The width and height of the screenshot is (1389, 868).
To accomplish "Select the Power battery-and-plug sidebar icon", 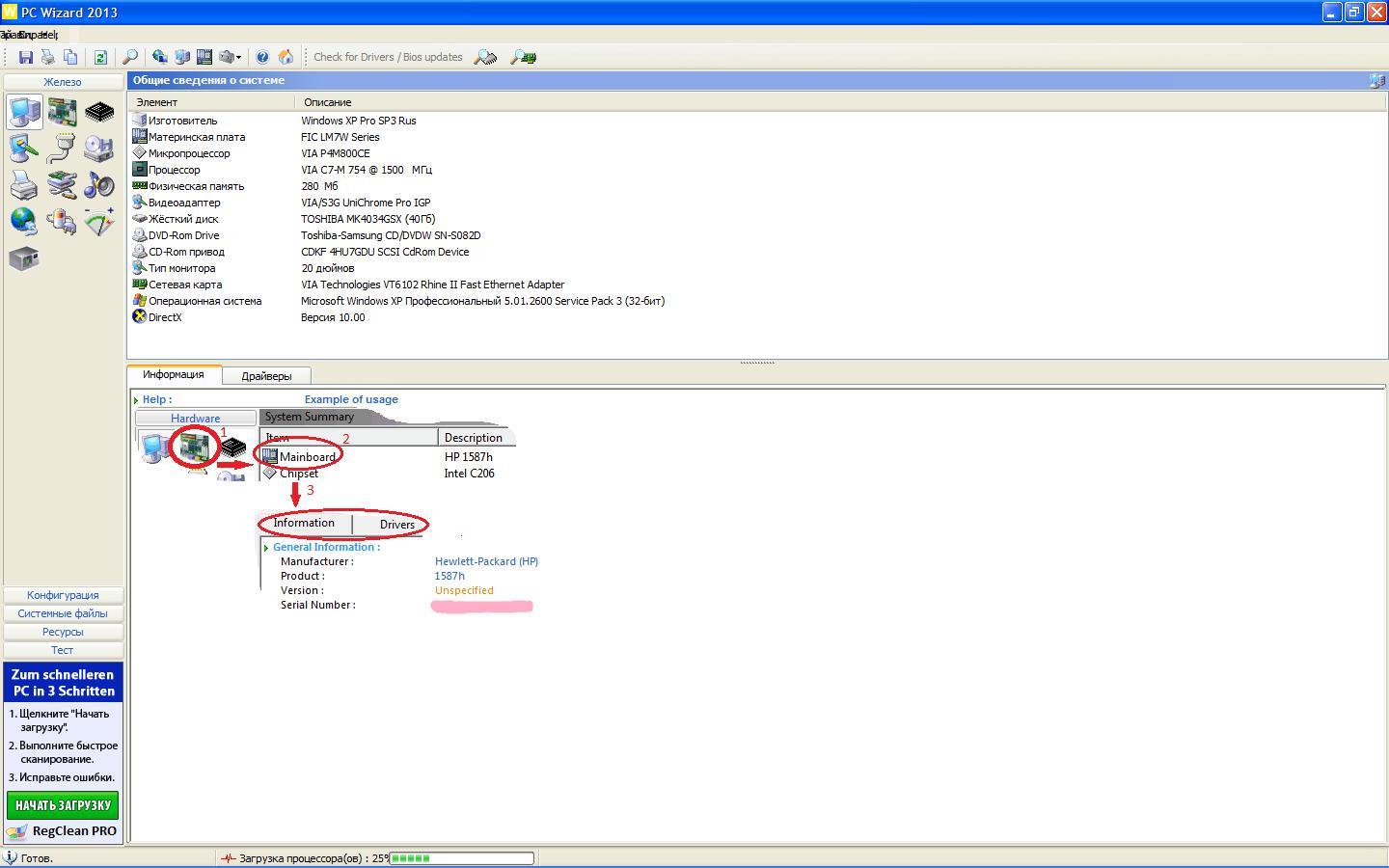I will click(62, 221).
